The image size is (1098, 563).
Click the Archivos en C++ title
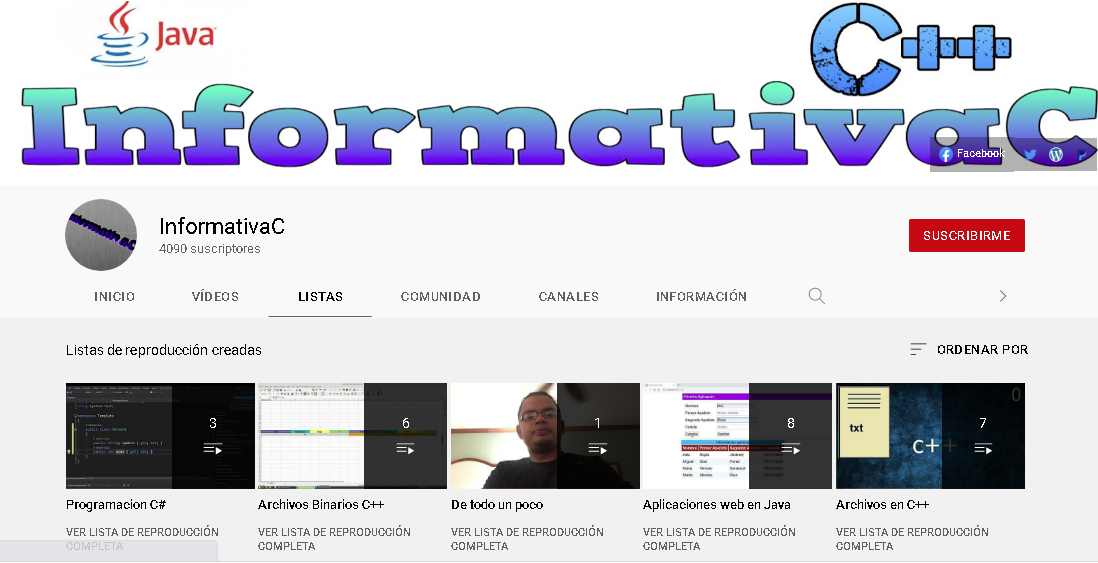(882, 504)
